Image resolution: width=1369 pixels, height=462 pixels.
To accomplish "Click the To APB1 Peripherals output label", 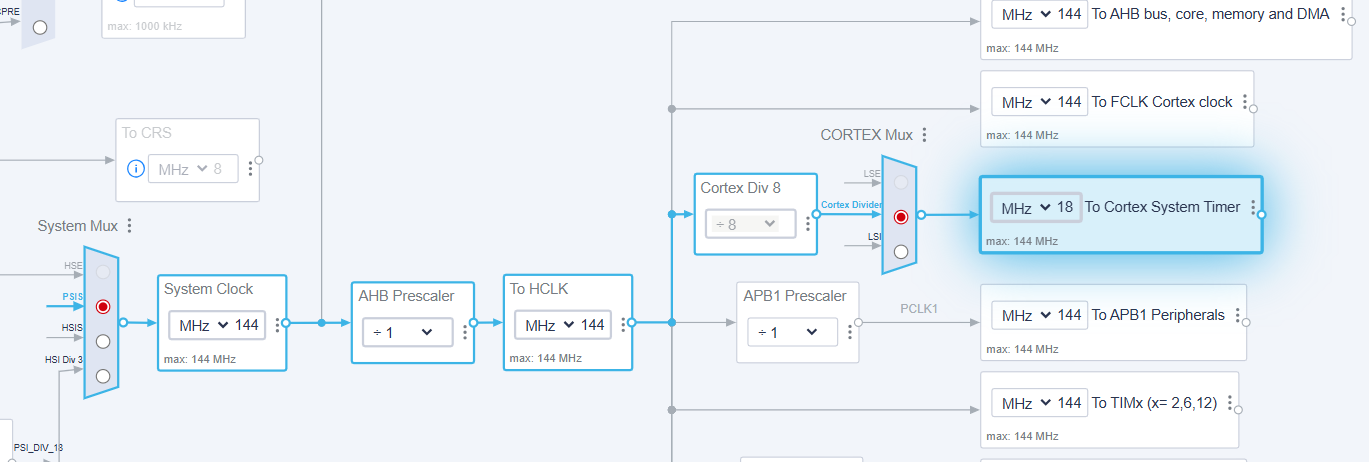I will tap(1158, 315).
